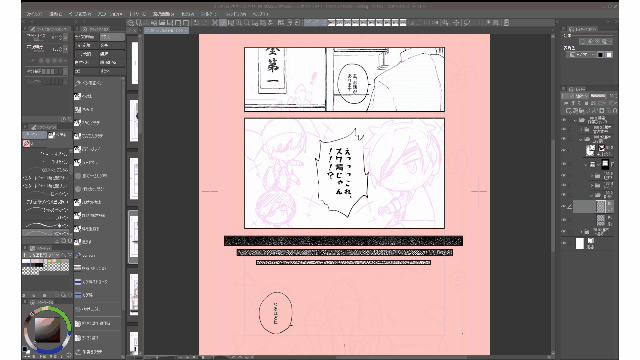Open the ページ管理 (Page management) menu
The width and height of the screenshot is (640, 360).
coord(80,14)
